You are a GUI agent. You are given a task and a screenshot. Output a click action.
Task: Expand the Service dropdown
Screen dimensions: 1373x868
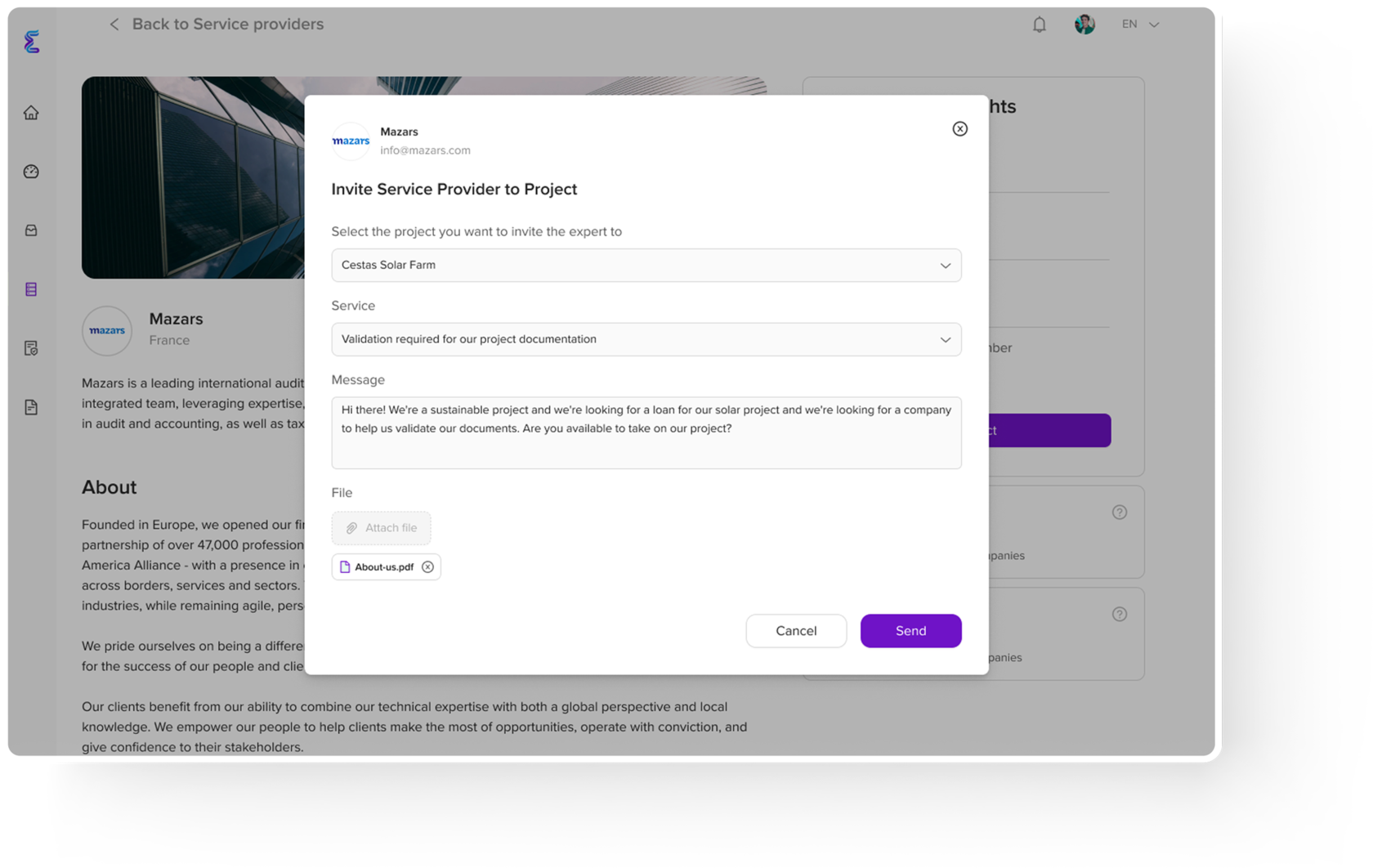pyautogui.click(x=646, y=339)
